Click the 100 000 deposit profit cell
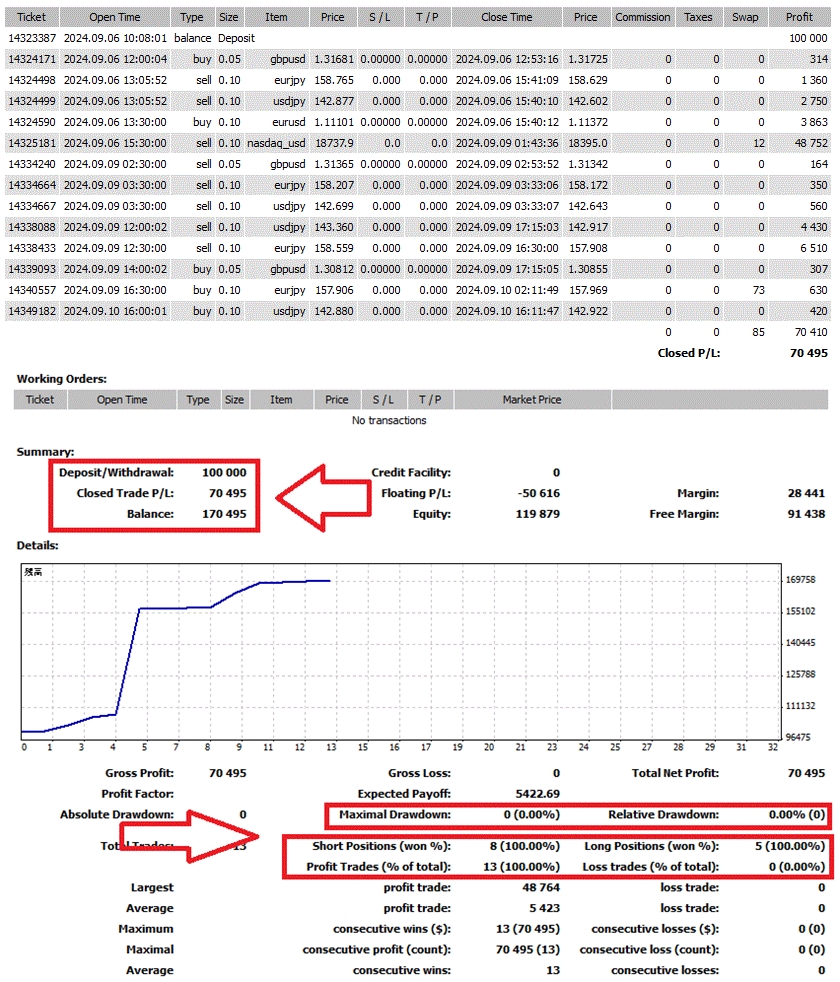This screenshot has height=982, width=840. pyautogui.click(x=808, y=38)
